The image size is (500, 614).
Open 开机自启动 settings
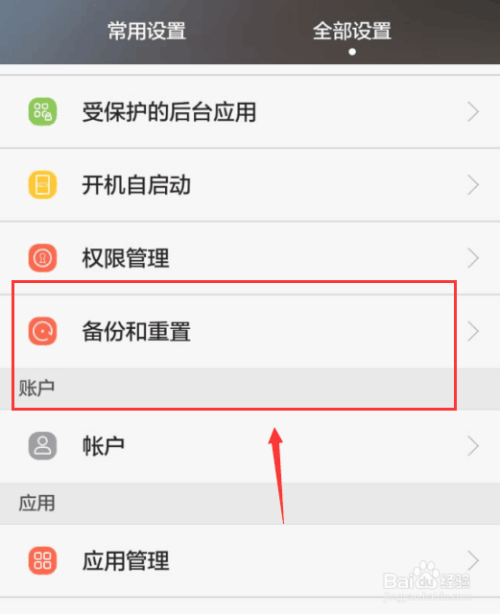[250, 185]
